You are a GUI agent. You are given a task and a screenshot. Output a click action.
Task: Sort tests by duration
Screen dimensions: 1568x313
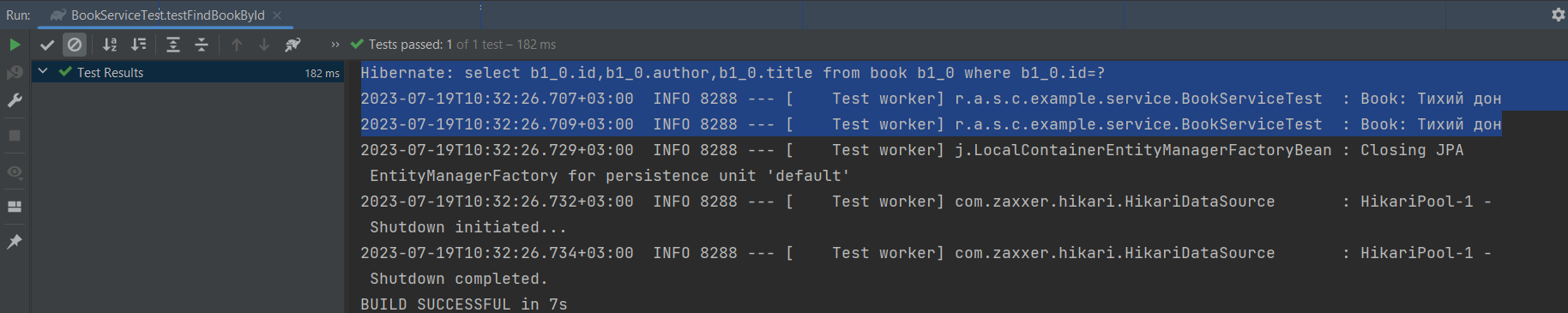138,45
